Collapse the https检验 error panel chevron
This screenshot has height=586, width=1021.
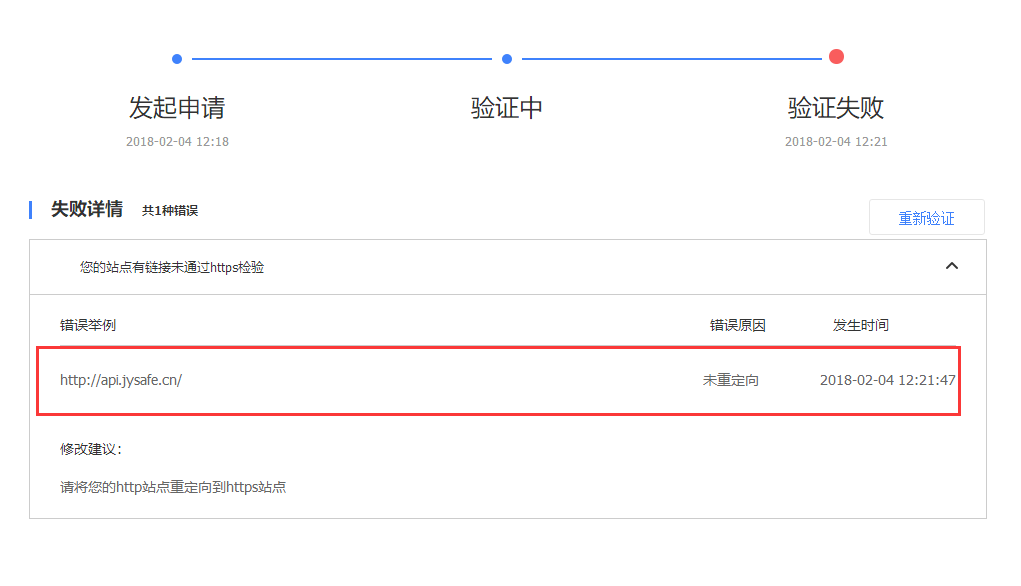point(951,266)
